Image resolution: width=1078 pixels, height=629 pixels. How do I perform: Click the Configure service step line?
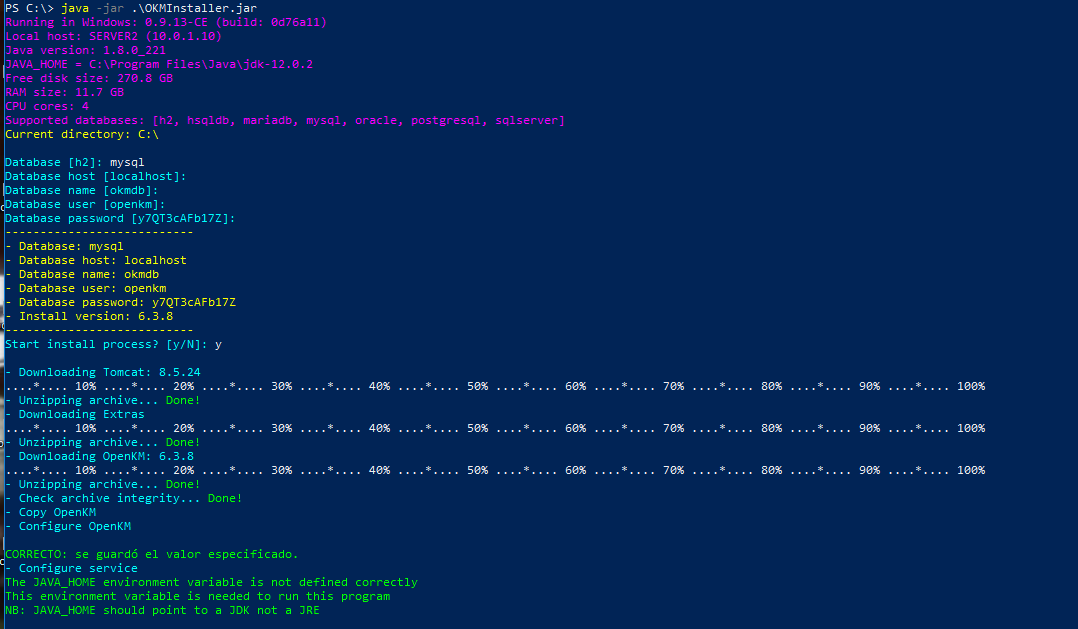coord(78,568)
